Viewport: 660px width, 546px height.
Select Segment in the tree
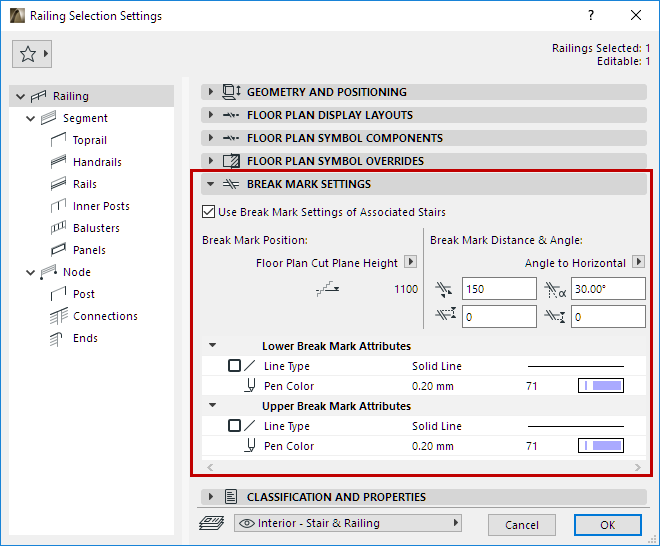85,118
